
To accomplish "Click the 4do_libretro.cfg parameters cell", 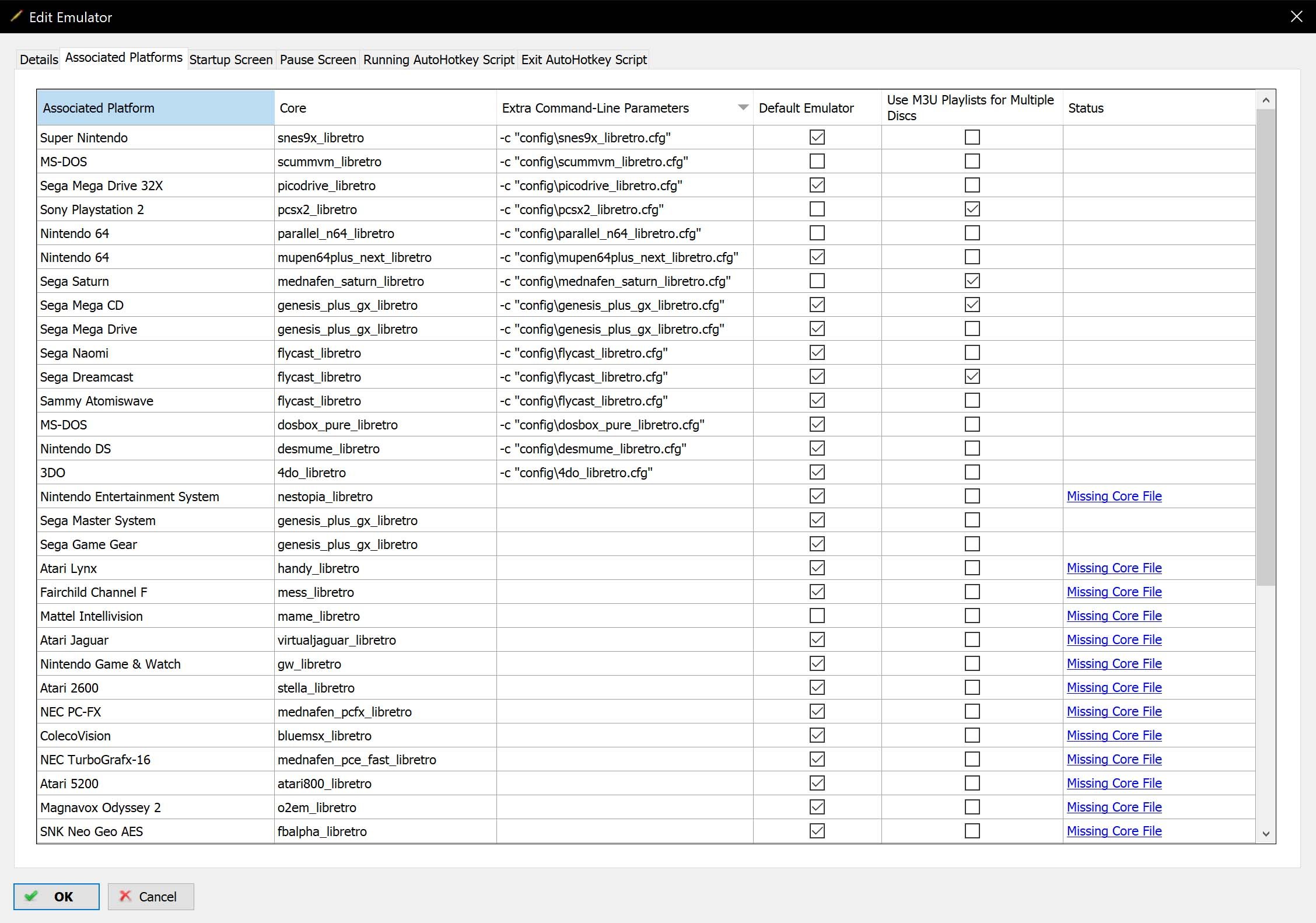I will 625,473.
